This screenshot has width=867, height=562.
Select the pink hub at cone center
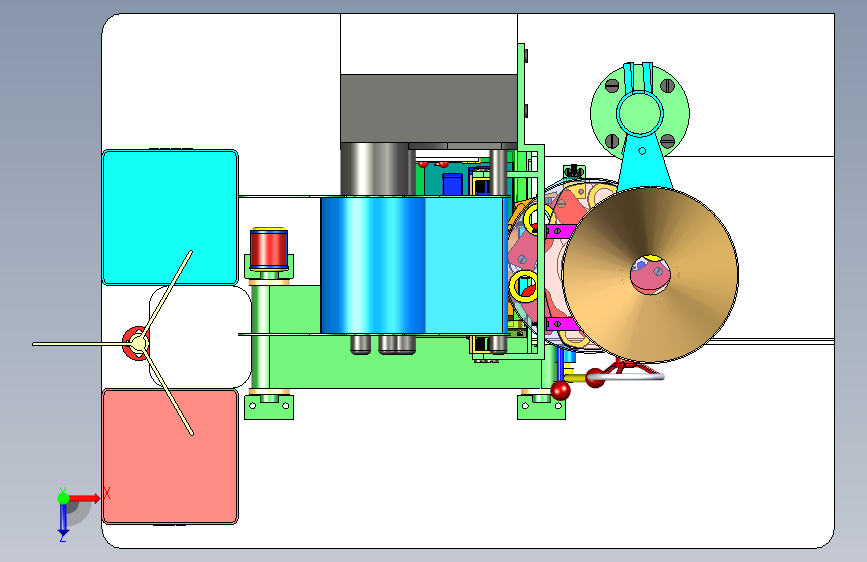[x=650, y=274]
